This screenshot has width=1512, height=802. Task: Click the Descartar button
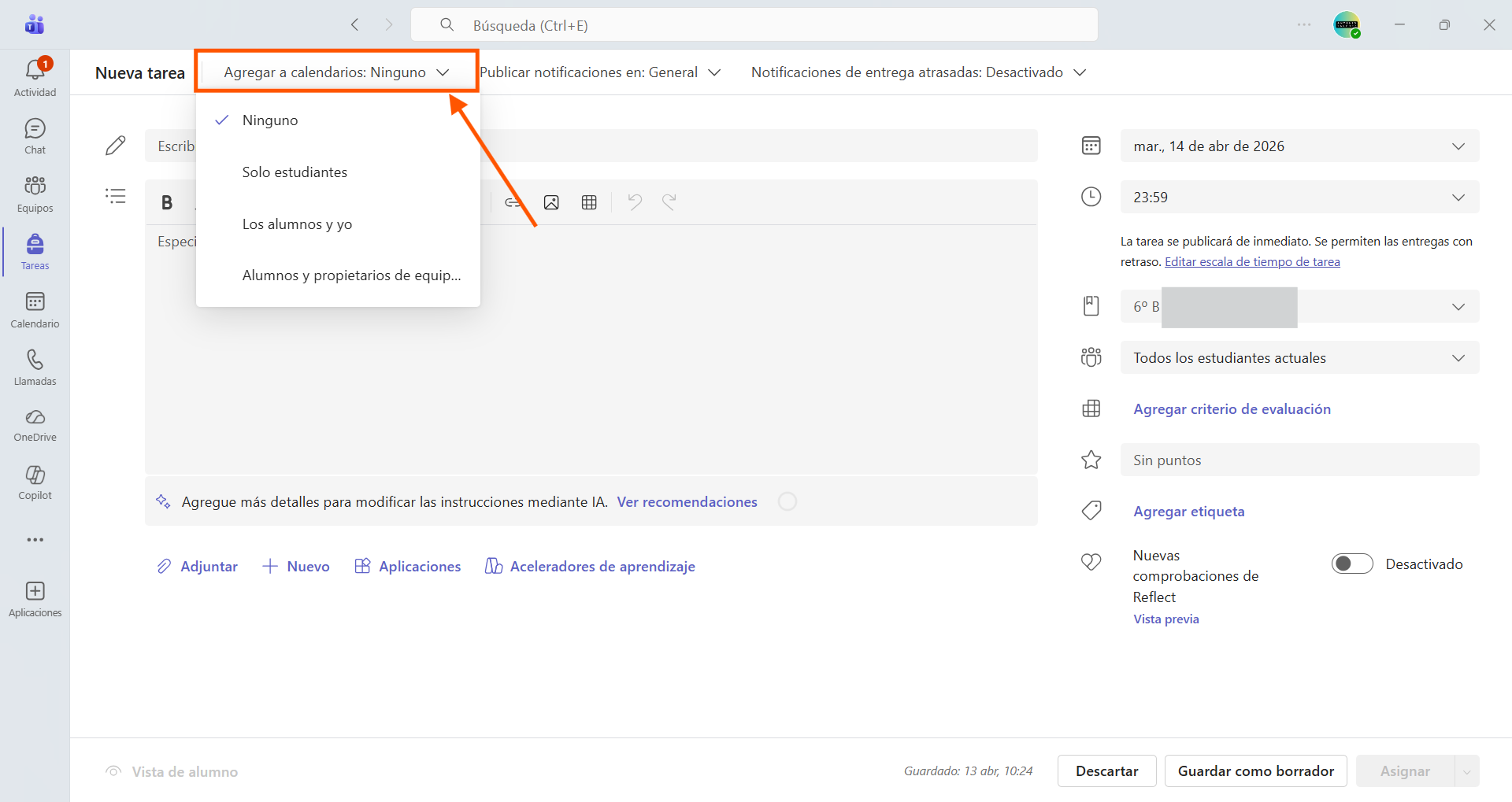pyautogui.click(x=1106, y=771)
